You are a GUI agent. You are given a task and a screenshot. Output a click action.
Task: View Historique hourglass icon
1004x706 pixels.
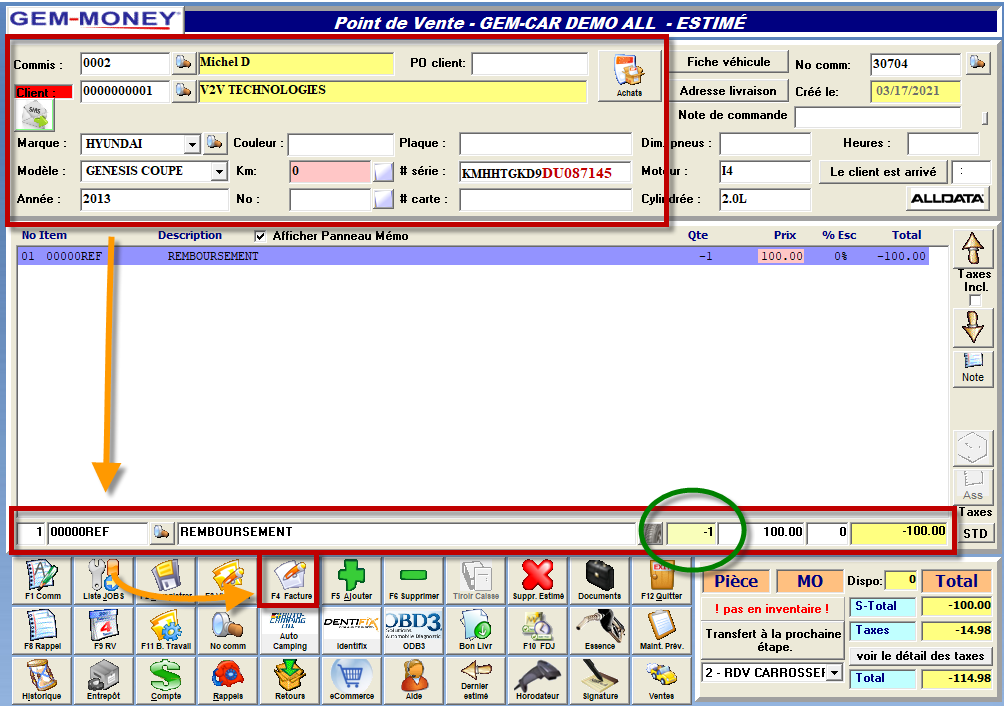point(42,679)
